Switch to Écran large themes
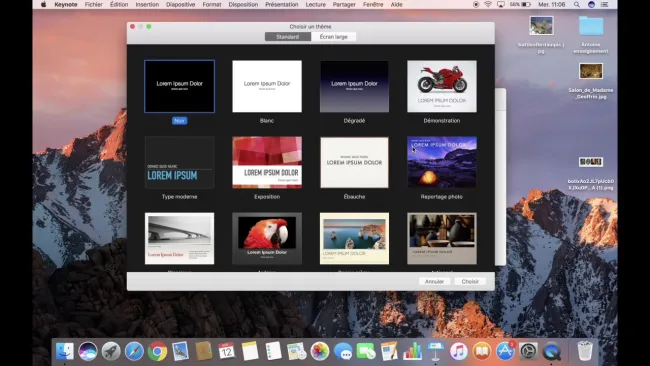This screenshot has height=366, width=650. point(333,37)
